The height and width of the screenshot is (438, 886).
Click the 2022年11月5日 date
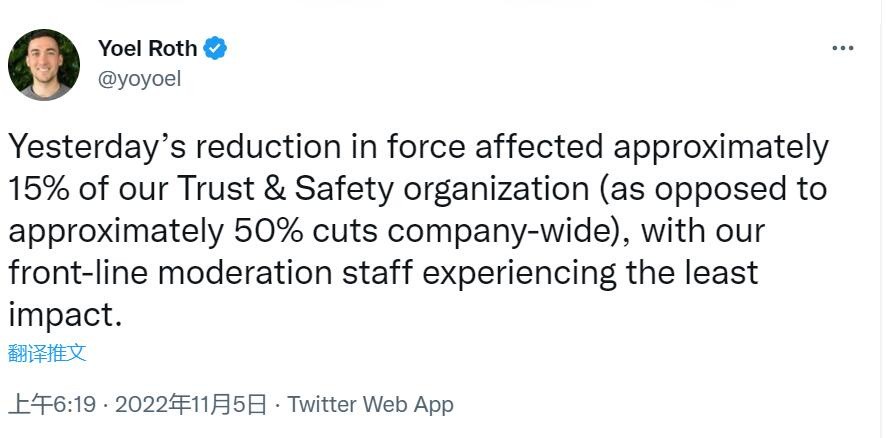[191, 405]
